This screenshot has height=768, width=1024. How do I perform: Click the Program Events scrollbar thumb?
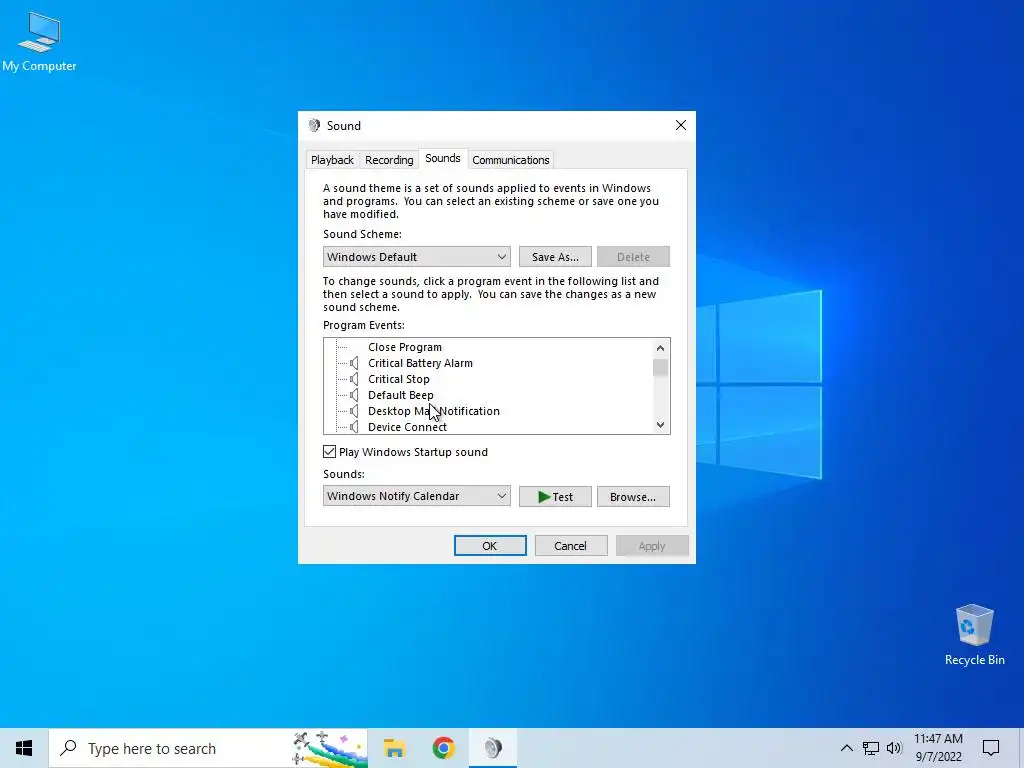point(660,368)
